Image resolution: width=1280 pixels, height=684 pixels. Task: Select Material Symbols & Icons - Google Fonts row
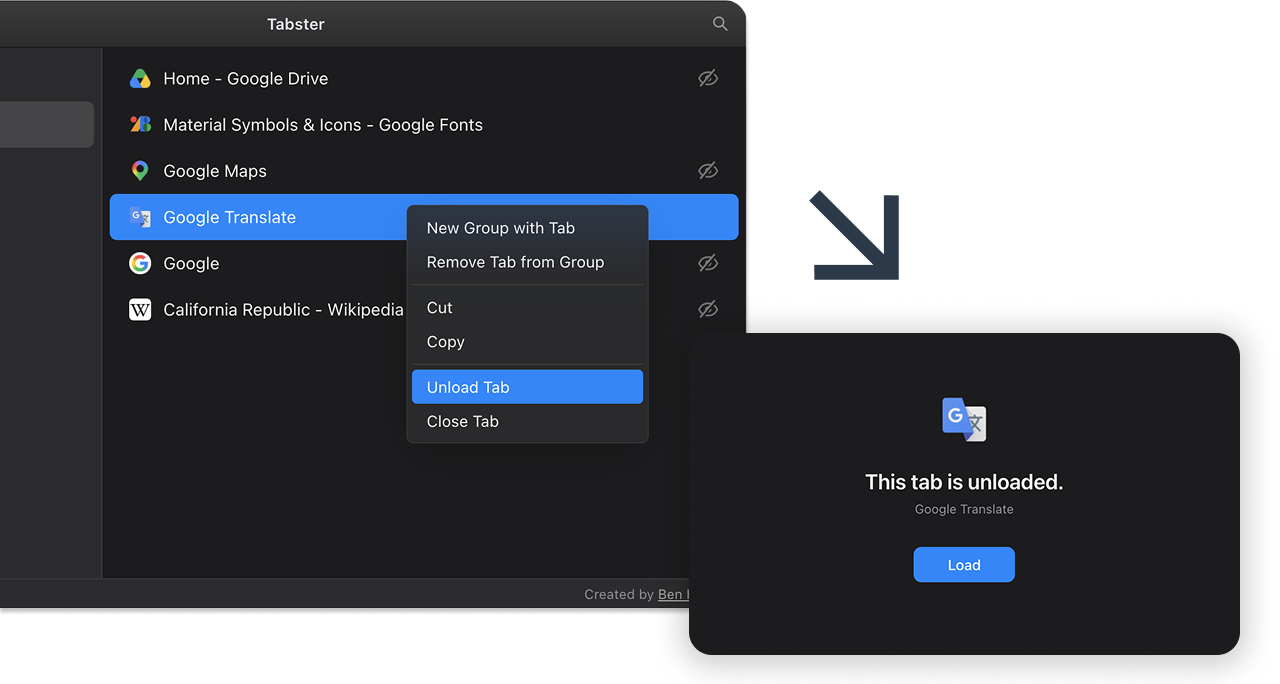tap(424, 125)
